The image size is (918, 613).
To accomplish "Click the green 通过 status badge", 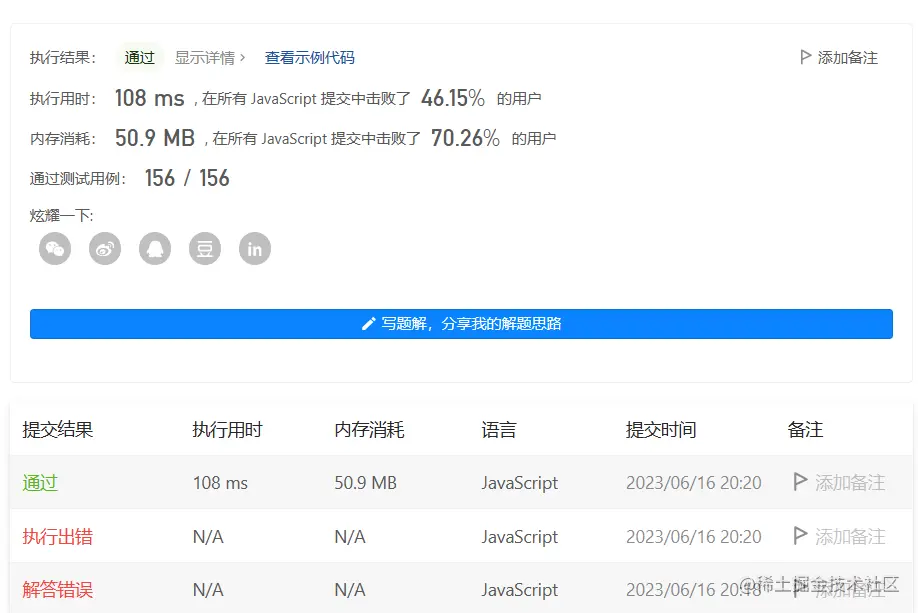I will tap(138, 57).
